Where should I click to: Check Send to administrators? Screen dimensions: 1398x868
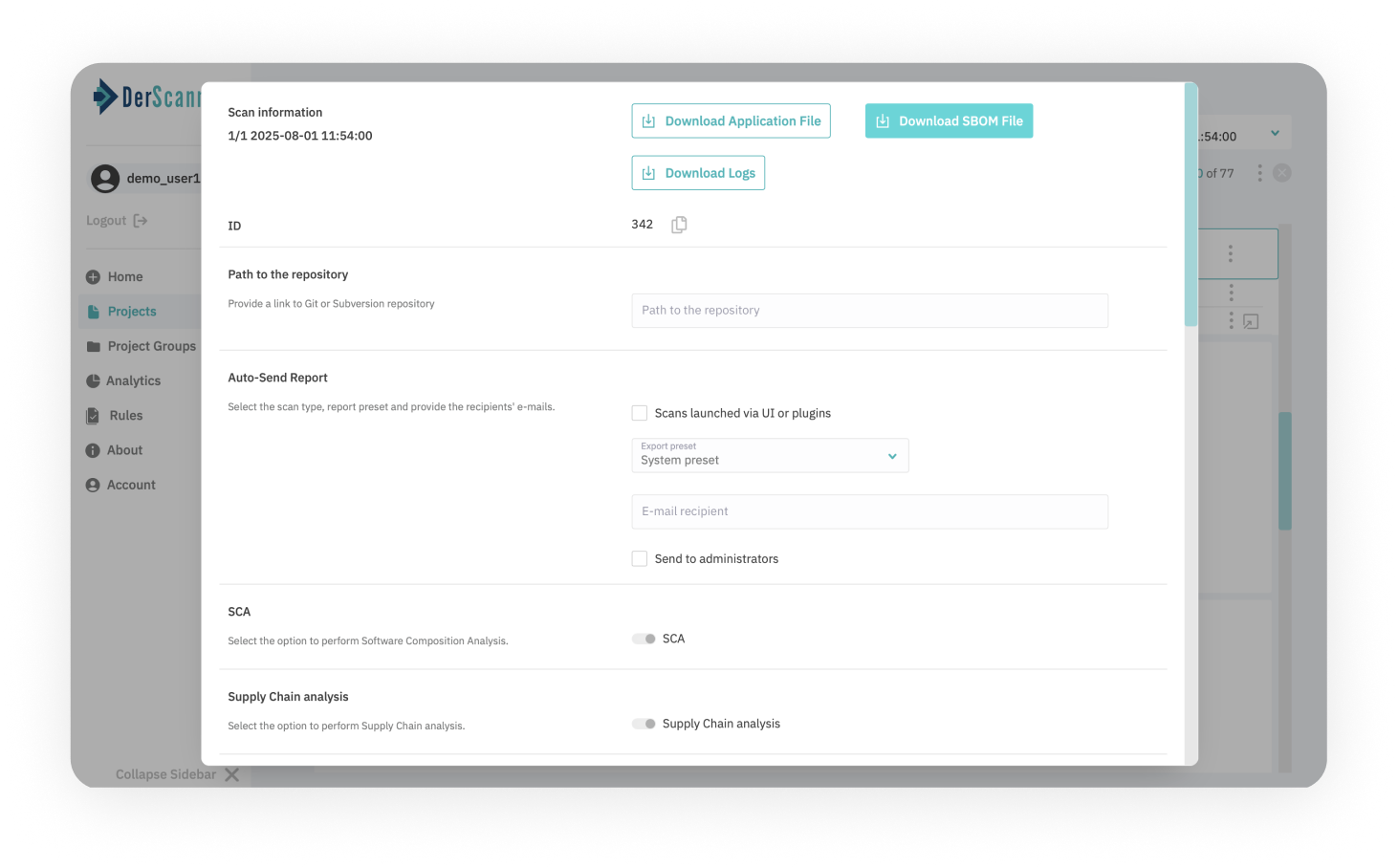[x=640, y=559]
